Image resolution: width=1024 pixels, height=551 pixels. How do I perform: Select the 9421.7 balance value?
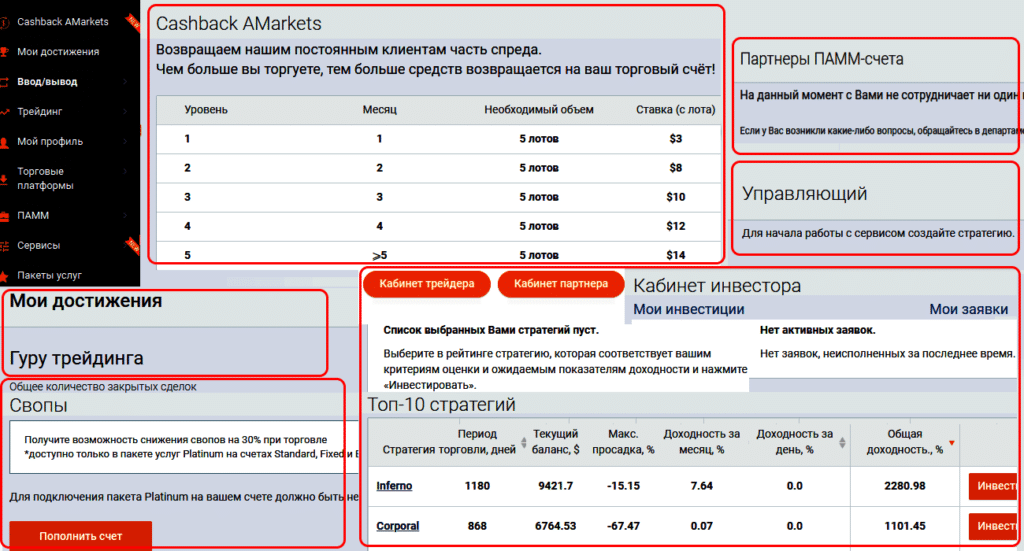click(555, 486)
